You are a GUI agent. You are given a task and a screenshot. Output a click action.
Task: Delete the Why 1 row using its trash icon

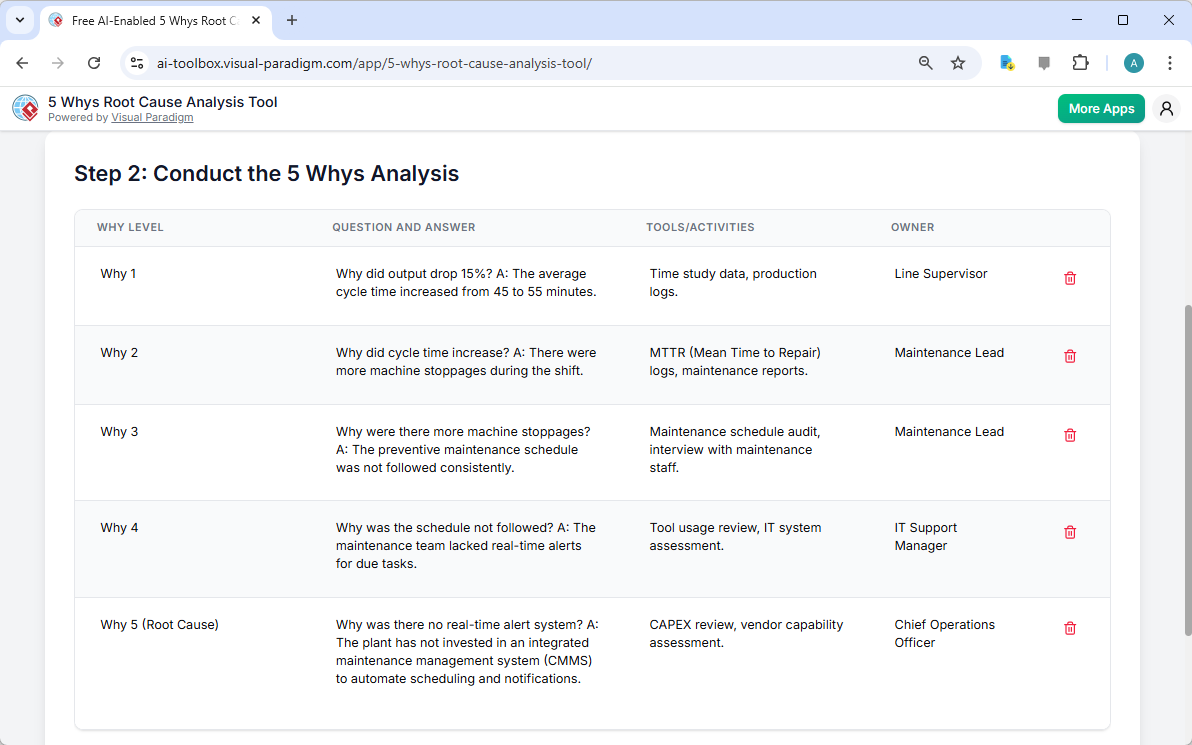[x=1069, y=278]
